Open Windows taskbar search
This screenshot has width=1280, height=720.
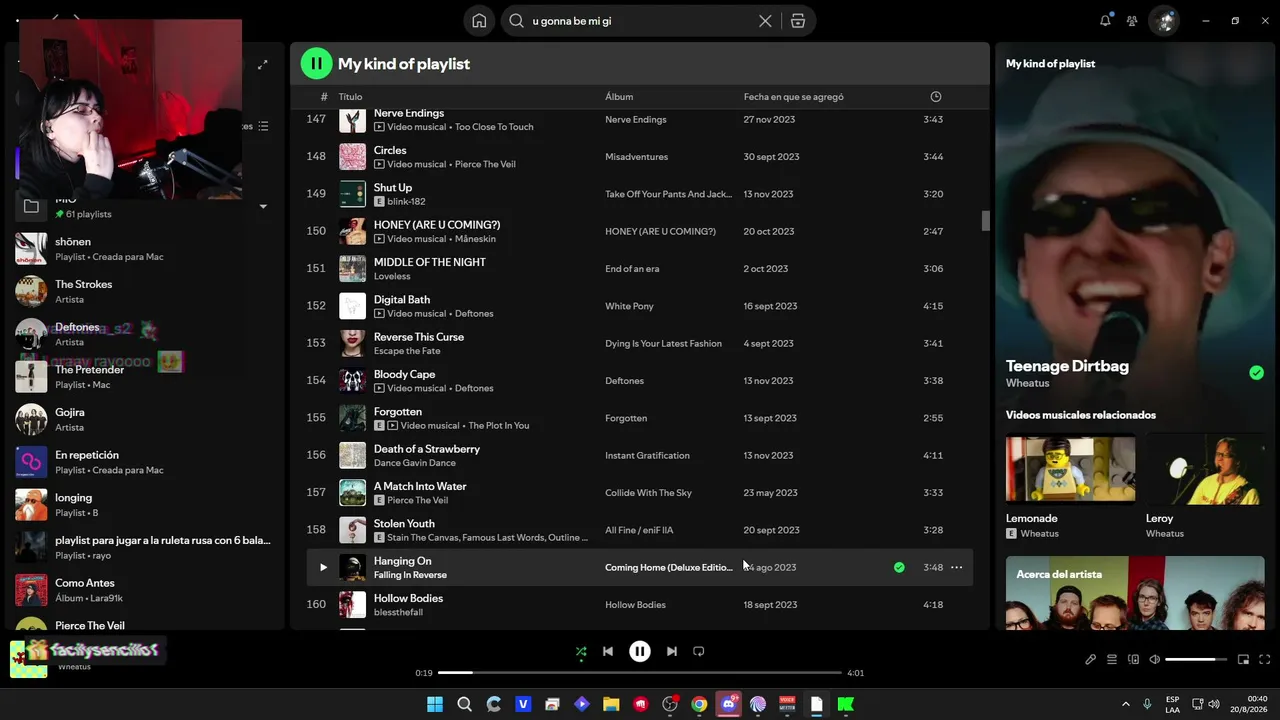coord(464,704)
